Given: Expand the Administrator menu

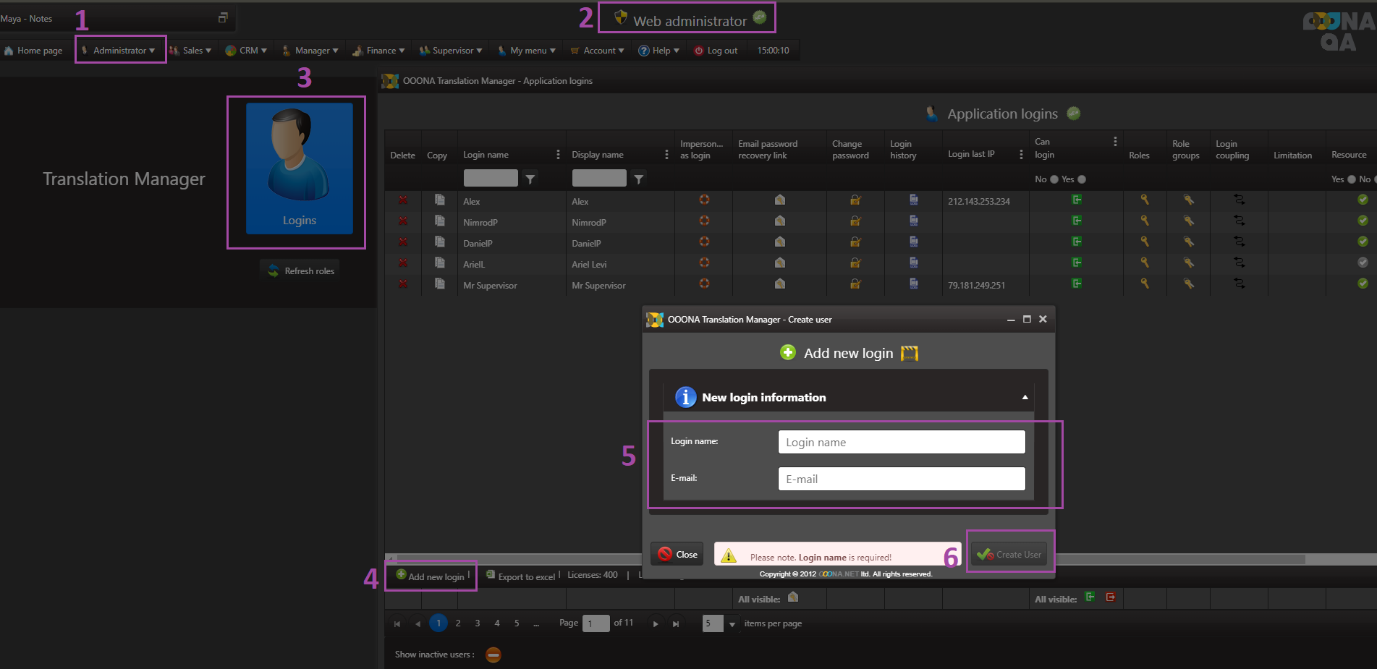Looking at the screenshot, I should [120, 50].
